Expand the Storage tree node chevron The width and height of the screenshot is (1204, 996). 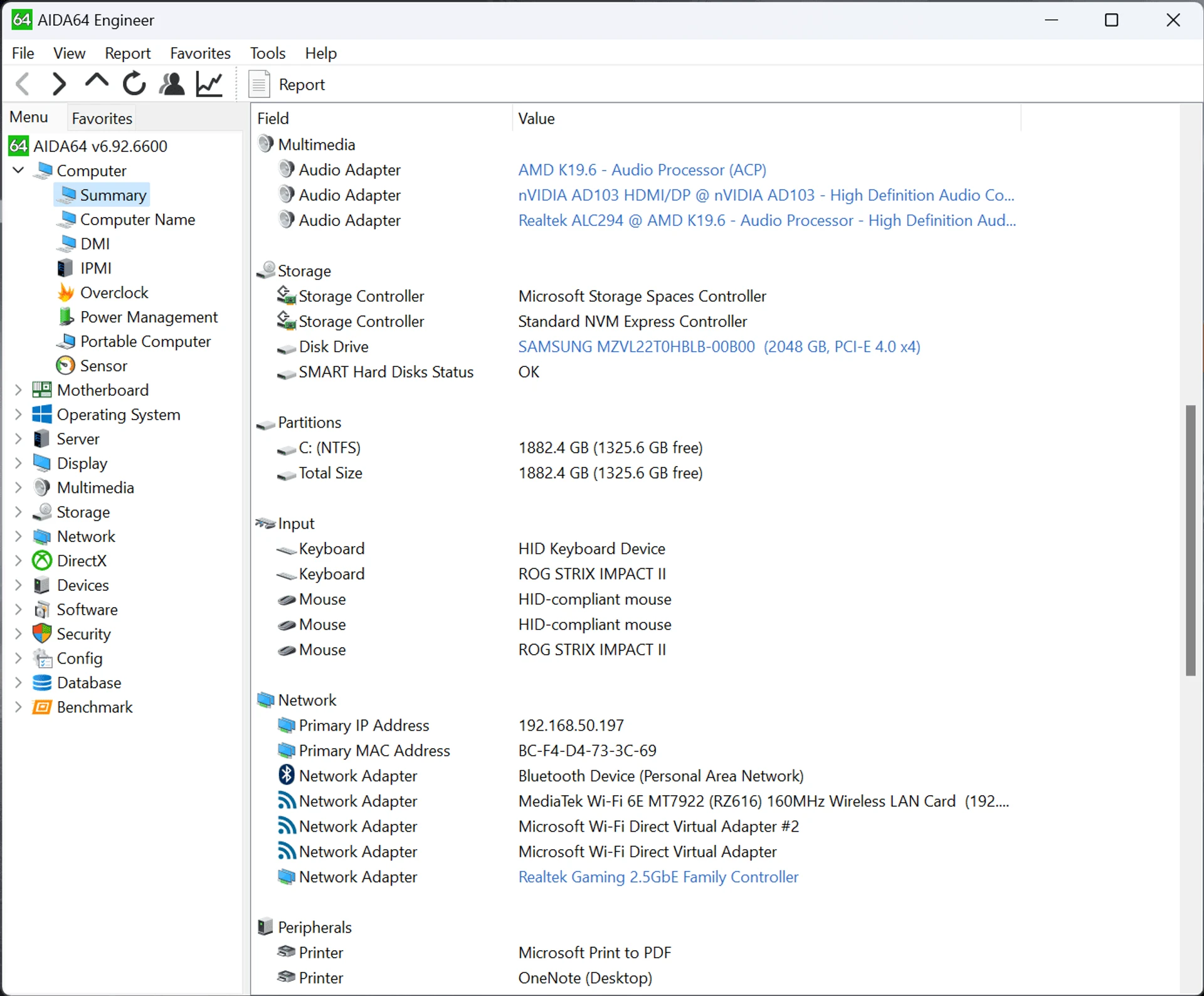(19, 512)
